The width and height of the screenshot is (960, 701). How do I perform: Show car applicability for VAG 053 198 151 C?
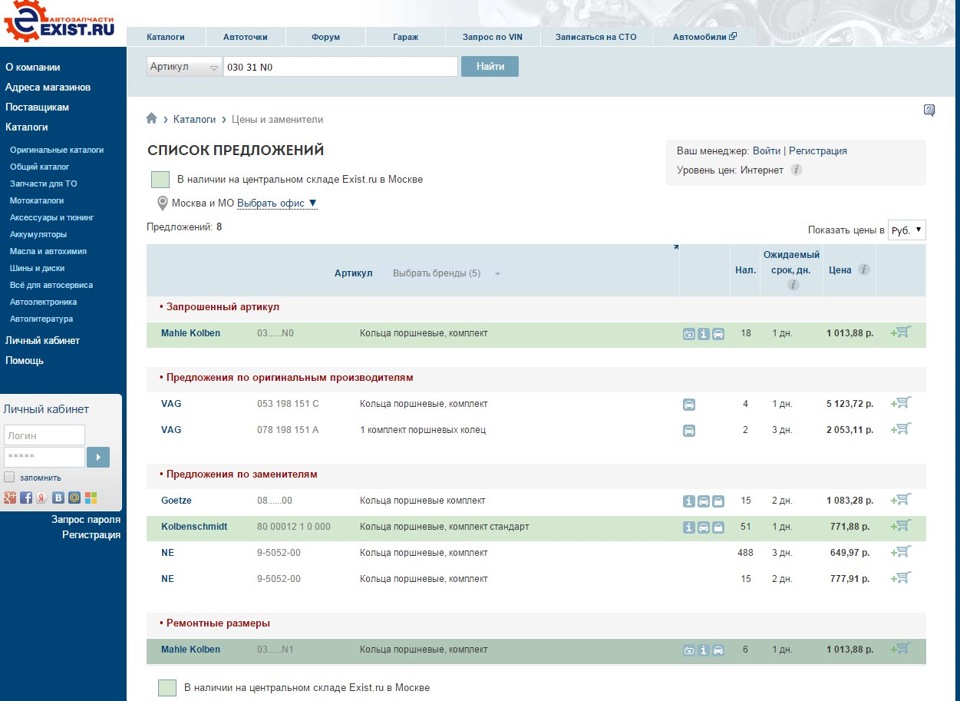[689, 405]
